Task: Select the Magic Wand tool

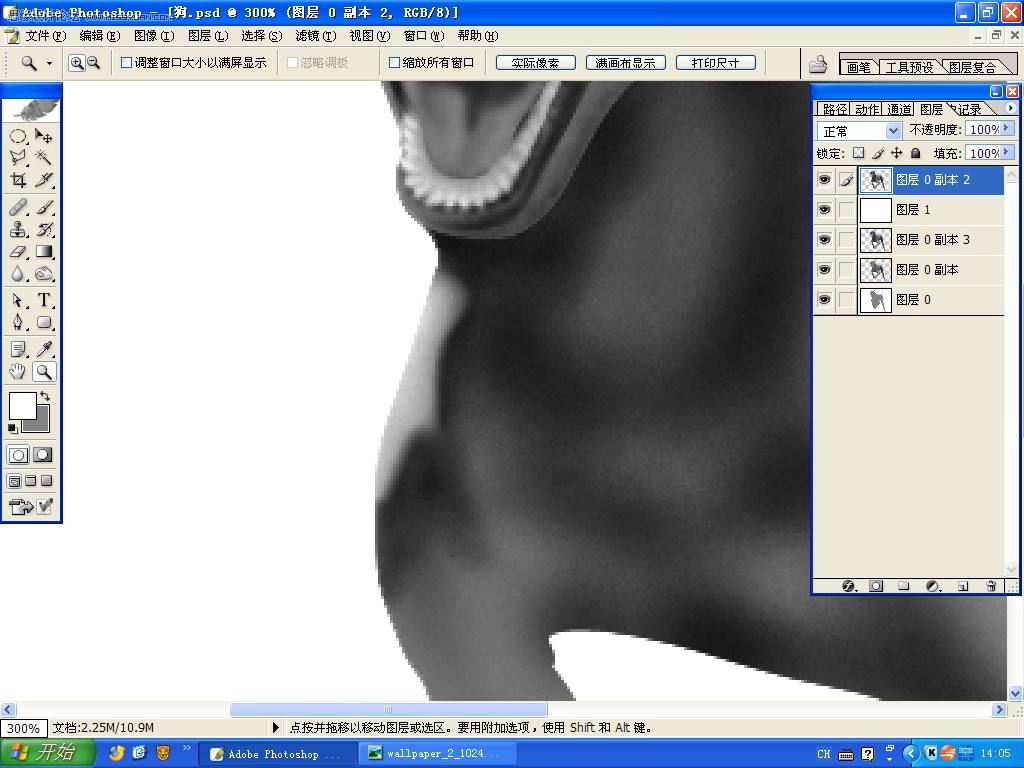Action: click(x=44, y=157)
